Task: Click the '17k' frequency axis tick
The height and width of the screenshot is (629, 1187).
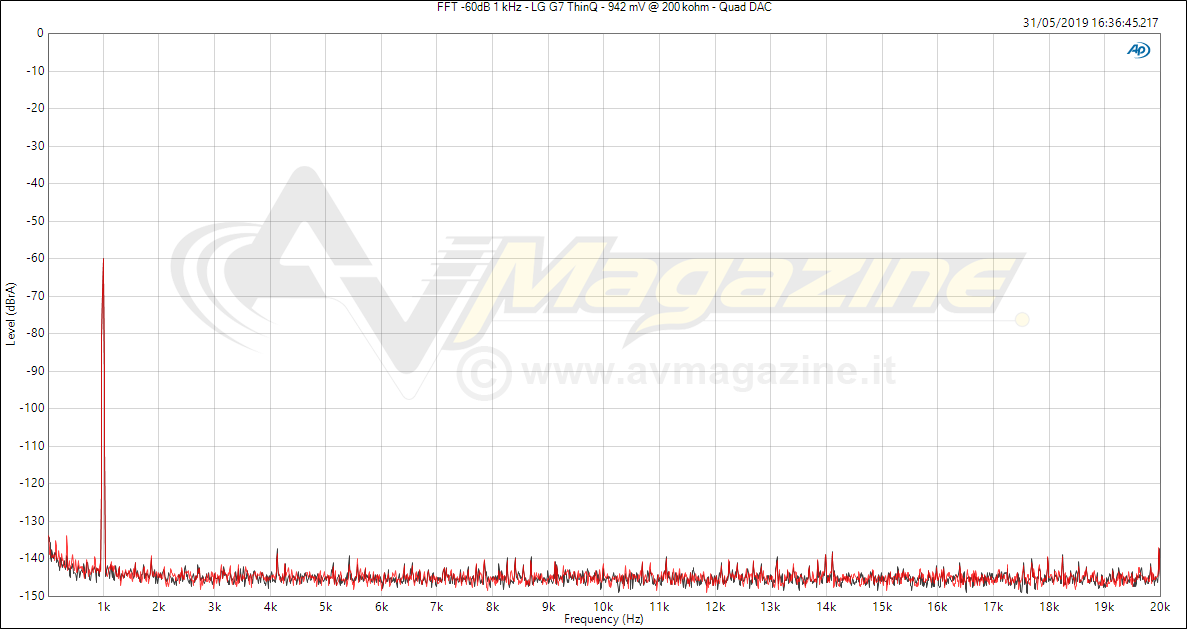Action: 992,607
